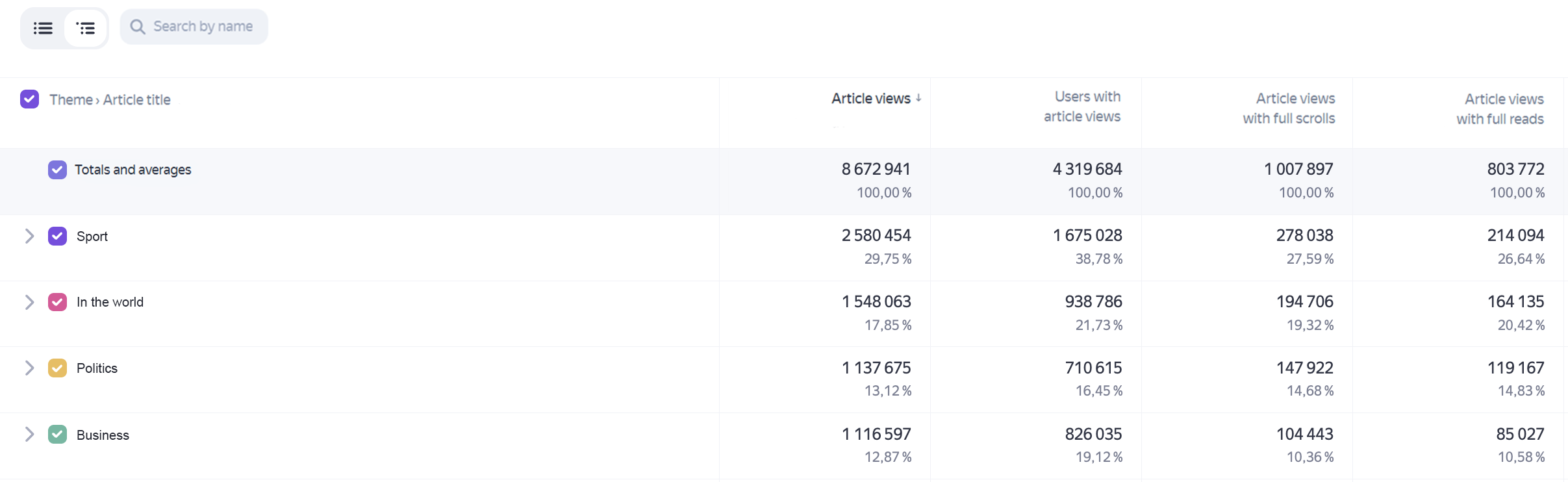Sort by Article views with full scrolls
Screen dimensions: 1568x482
click(1289, 108)
